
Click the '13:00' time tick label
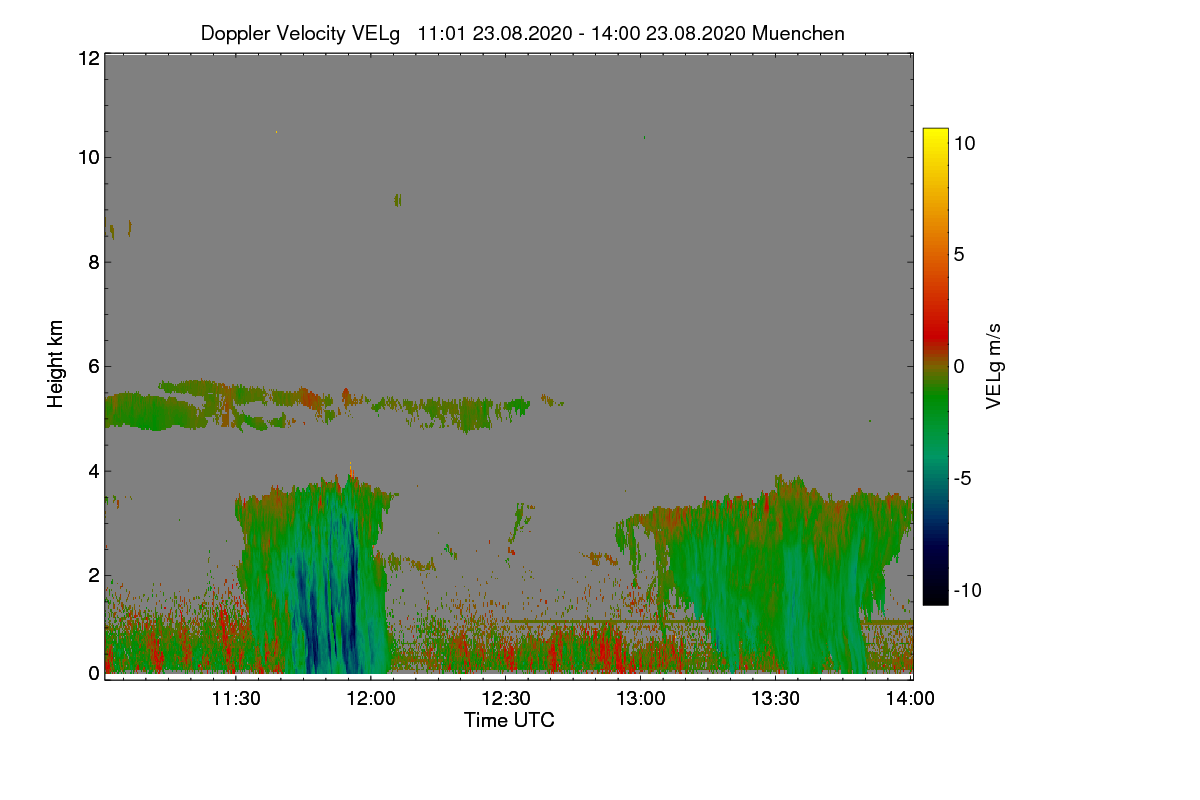(641, 699)
